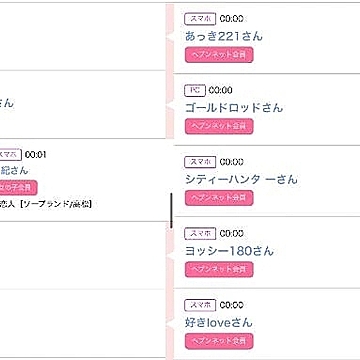Click the 00:00 timestamp beside PC tag
This screenshot has width=360, height=360.
[x=221, y=90]
